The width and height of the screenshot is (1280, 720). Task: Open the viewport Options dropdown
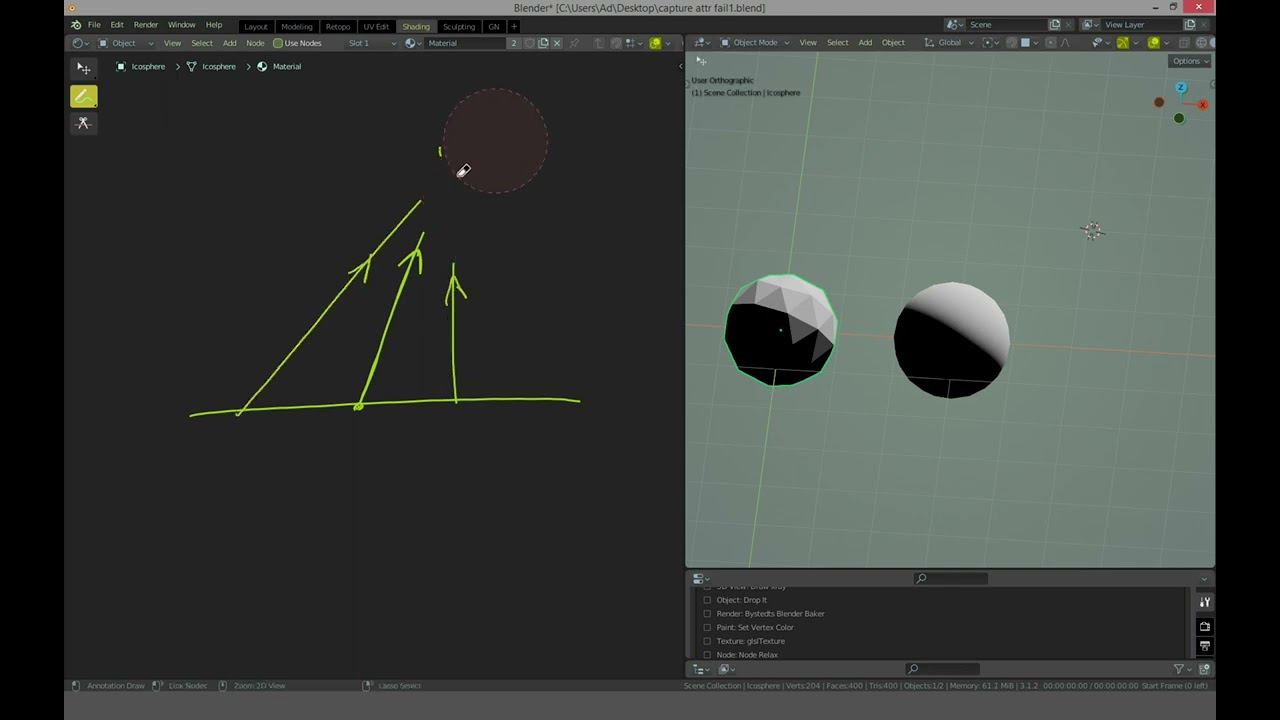[x=1190, y=61]
